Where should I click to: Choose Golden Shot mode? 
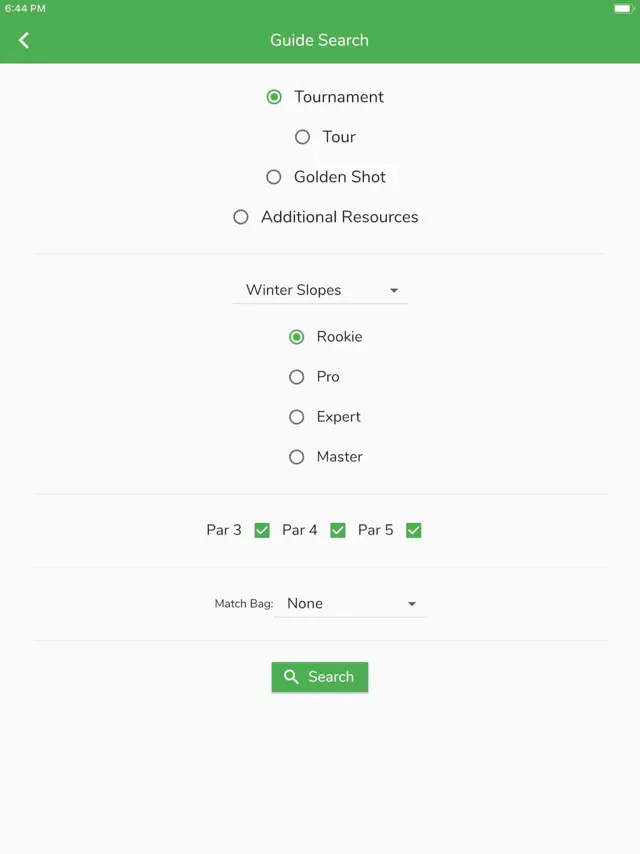[273, 176]
